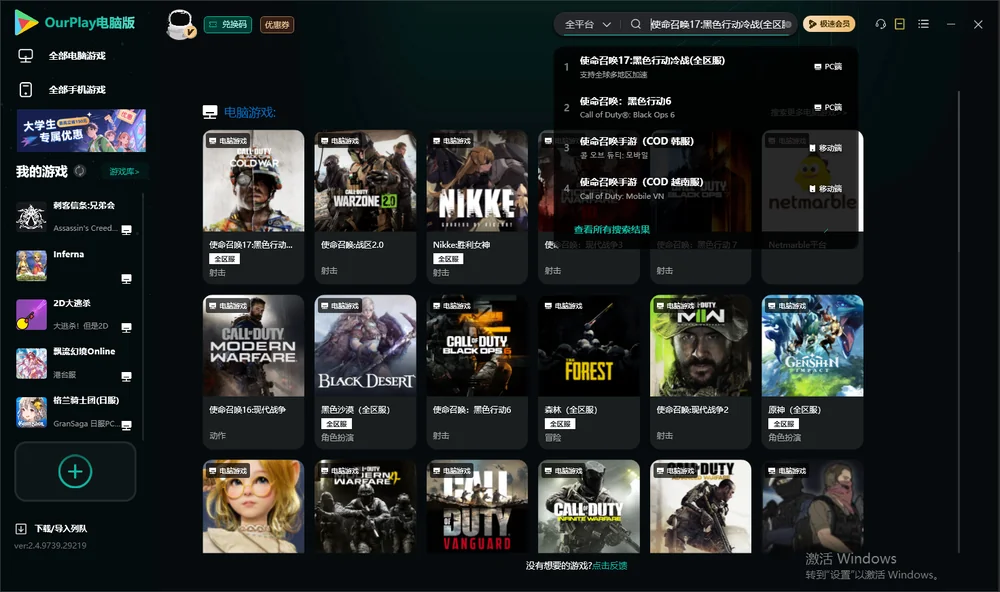Select Inferna in my games list
The width and height of the screenshot is (1000, 592).
point(74,266)
